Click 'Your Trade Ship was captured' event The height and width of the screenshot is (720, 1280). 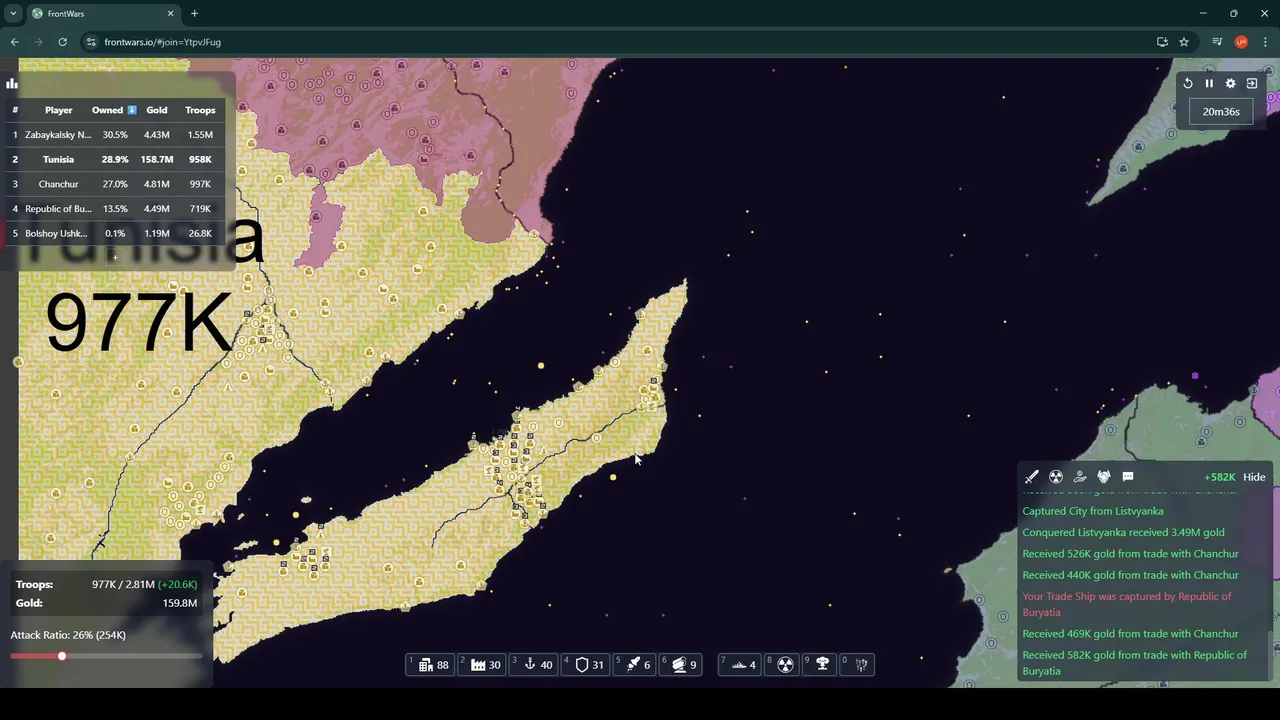click(x=1127, y=604)
